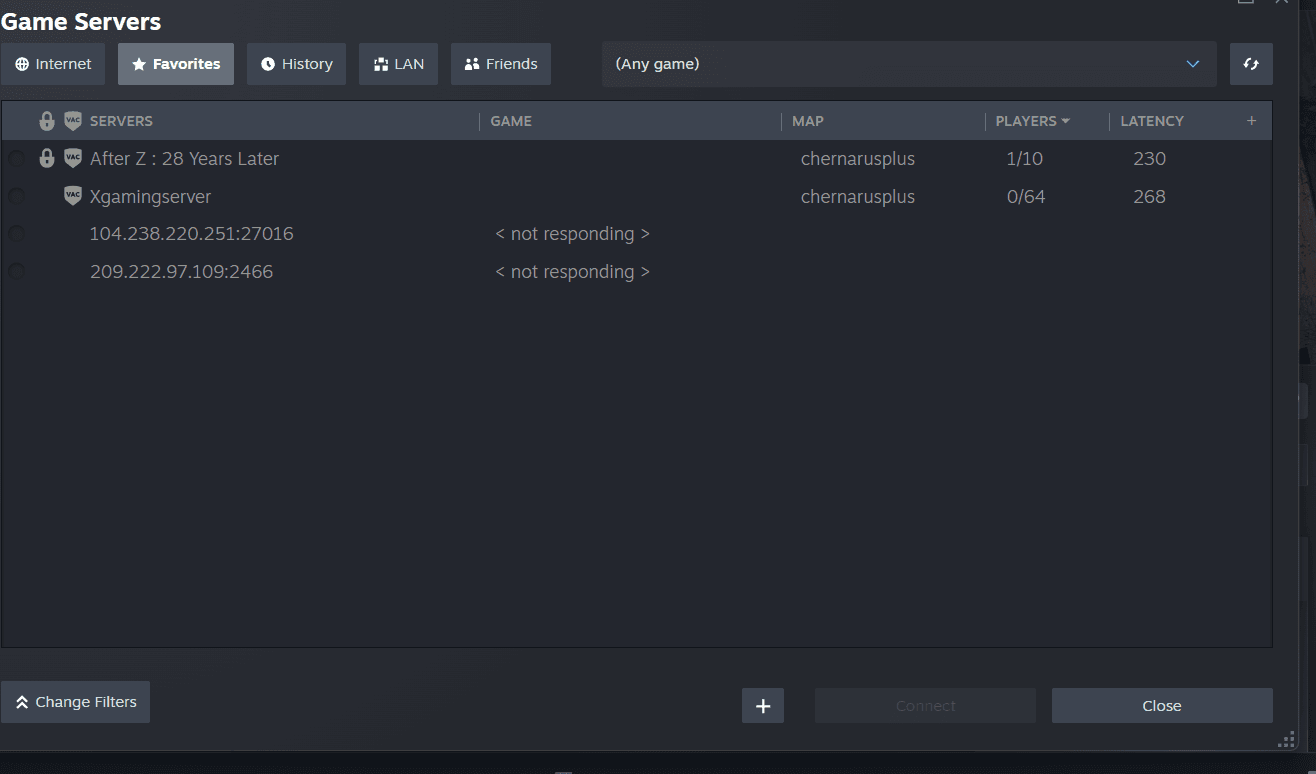Switch to the LAN tab
The image size is (1316, 774).
pyautogui.click(x=398, y=63)
